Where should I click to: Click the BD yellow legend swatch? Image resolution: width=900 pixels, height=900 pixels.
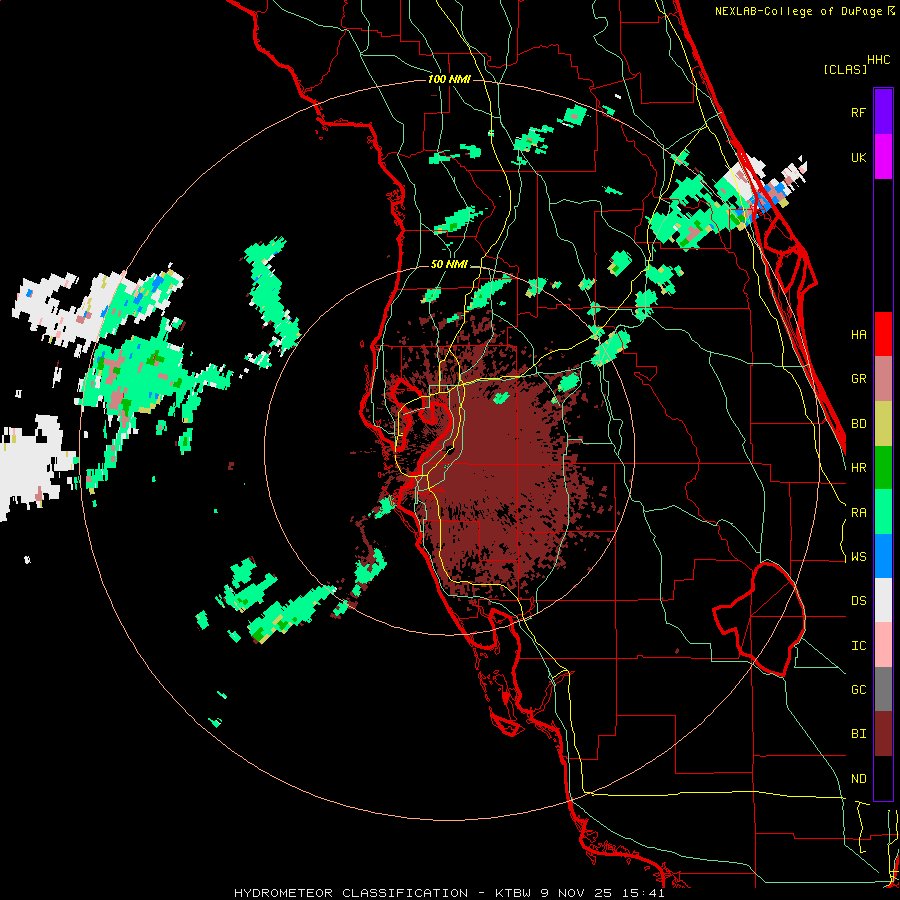tap(883, 423)
